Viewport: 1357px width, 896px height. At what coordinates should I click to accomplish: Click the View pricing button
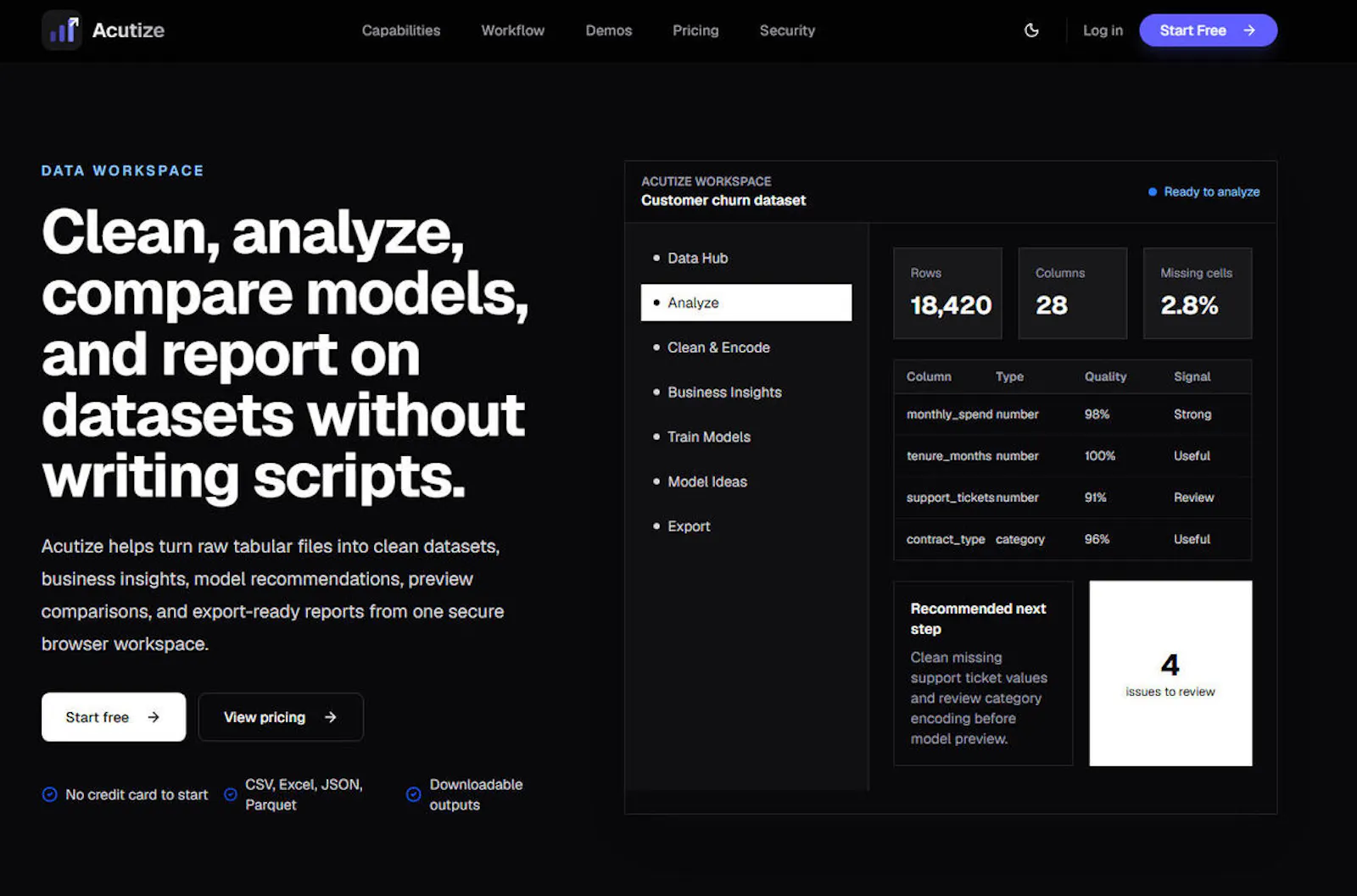[x=281, y=717]
